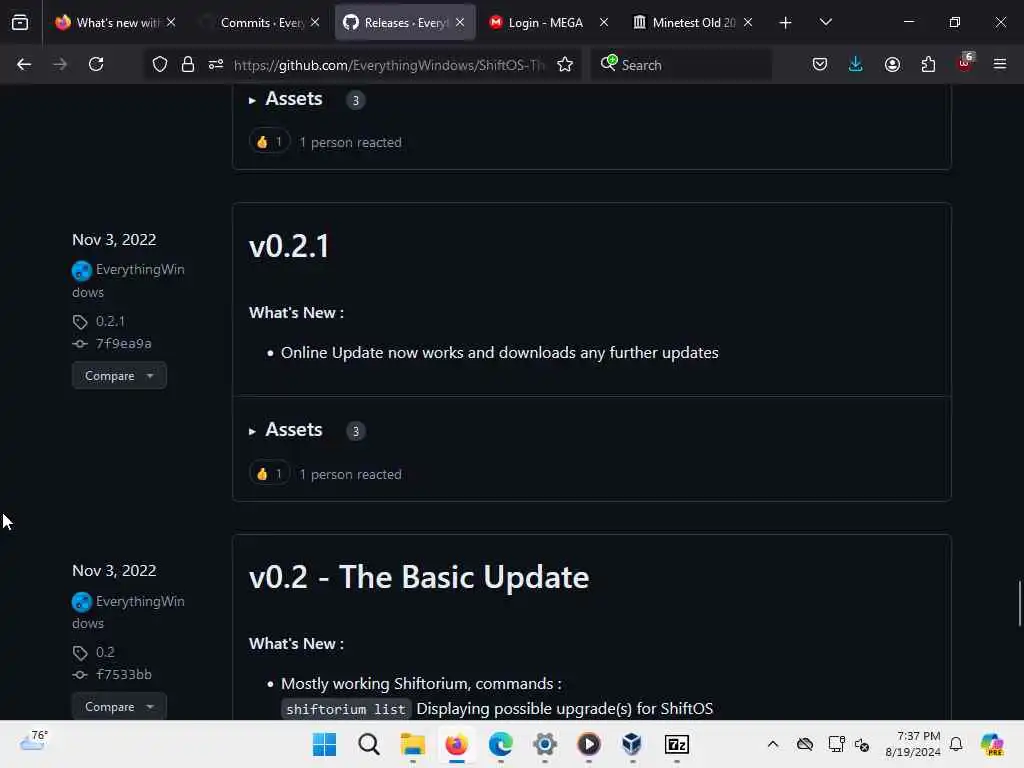Expand Assets in the top release card
The width and height of the screenshot is (1024, 768).
pyautogui.click(x=286, y=99)
